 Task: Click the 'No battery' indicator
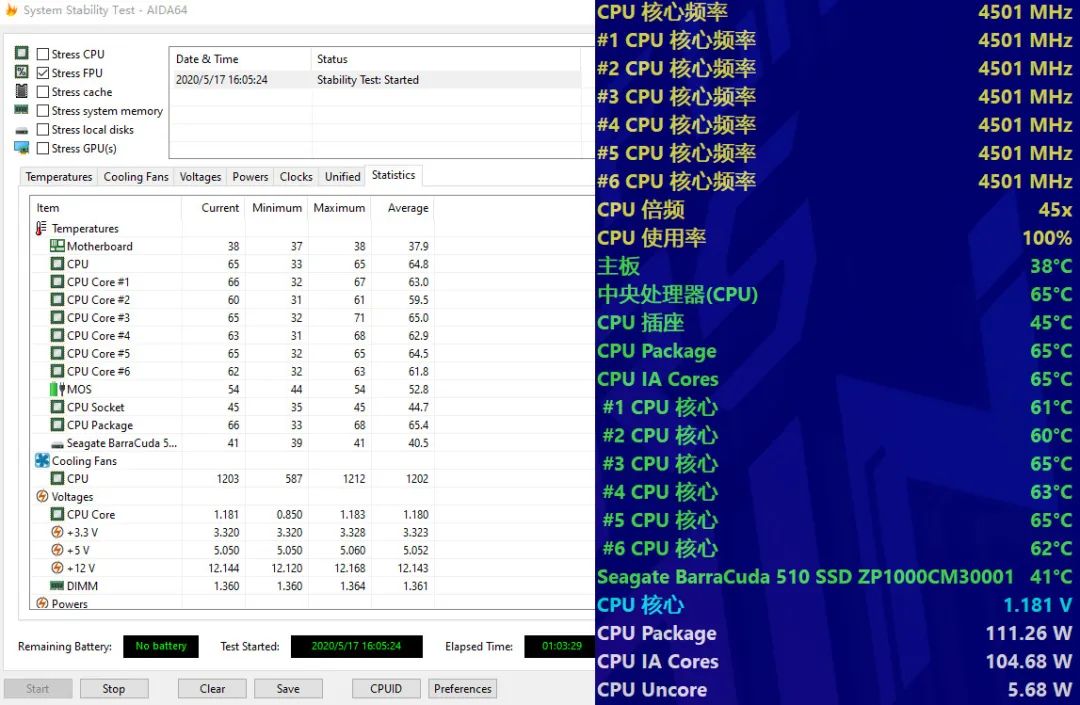pyautogui.click(x=161, y=646)
